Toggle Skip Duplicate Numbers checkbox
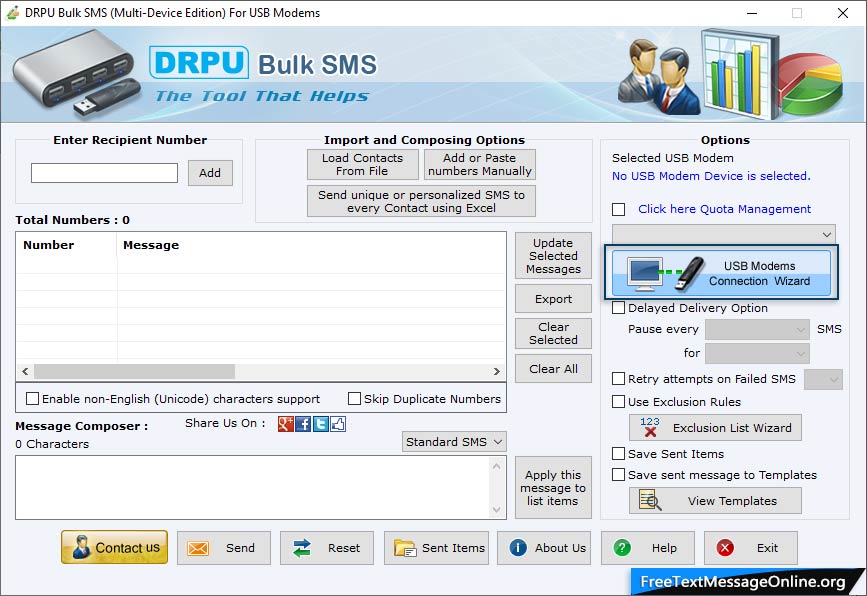Image resolution: width=867 pixels, height=596 pixels. (354, 399)
